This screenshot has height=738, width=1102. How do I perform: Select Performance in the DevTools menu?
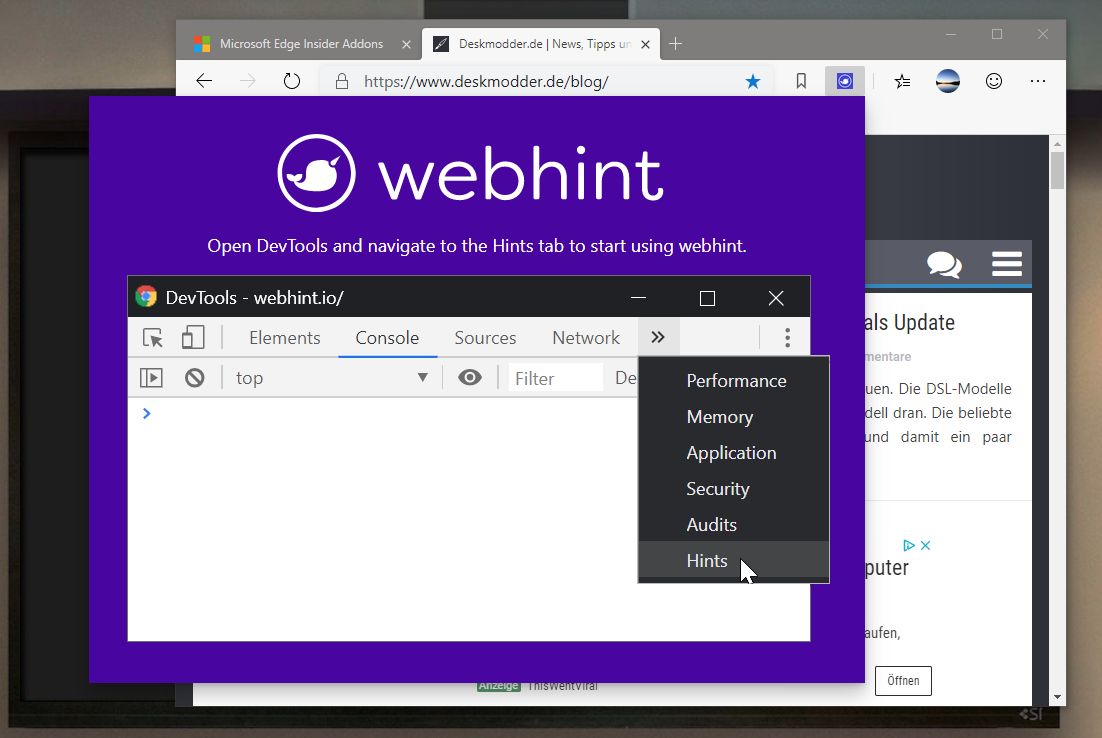point(736,381)
